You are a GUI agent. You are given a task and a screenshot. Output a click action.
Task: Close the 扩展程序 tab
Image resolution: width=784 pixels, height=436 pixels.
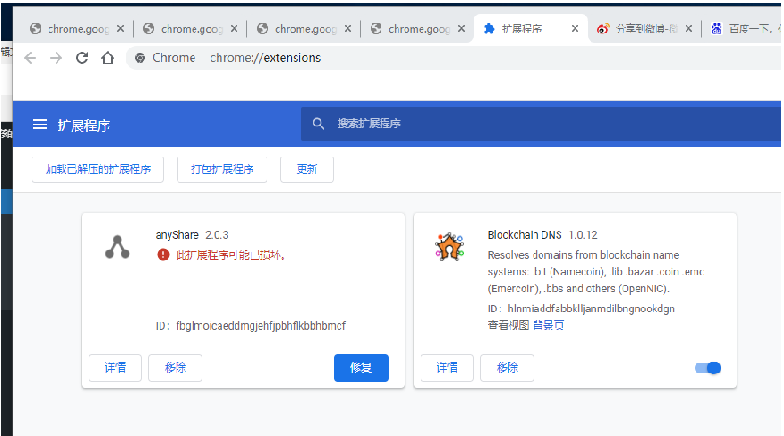click(575, 29)
